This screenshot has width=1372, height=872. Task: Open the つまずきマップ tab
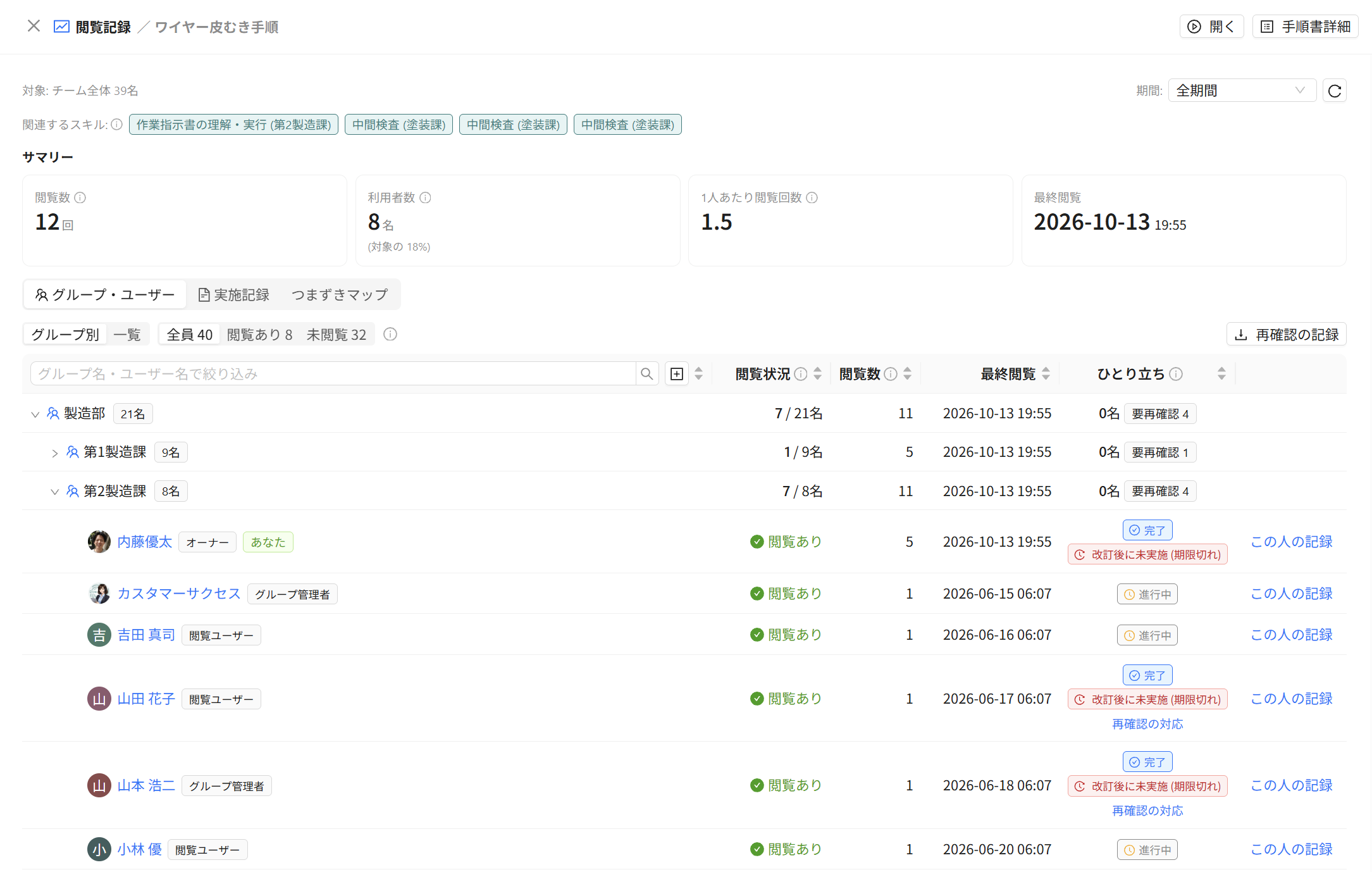click(x=340, y=295)
